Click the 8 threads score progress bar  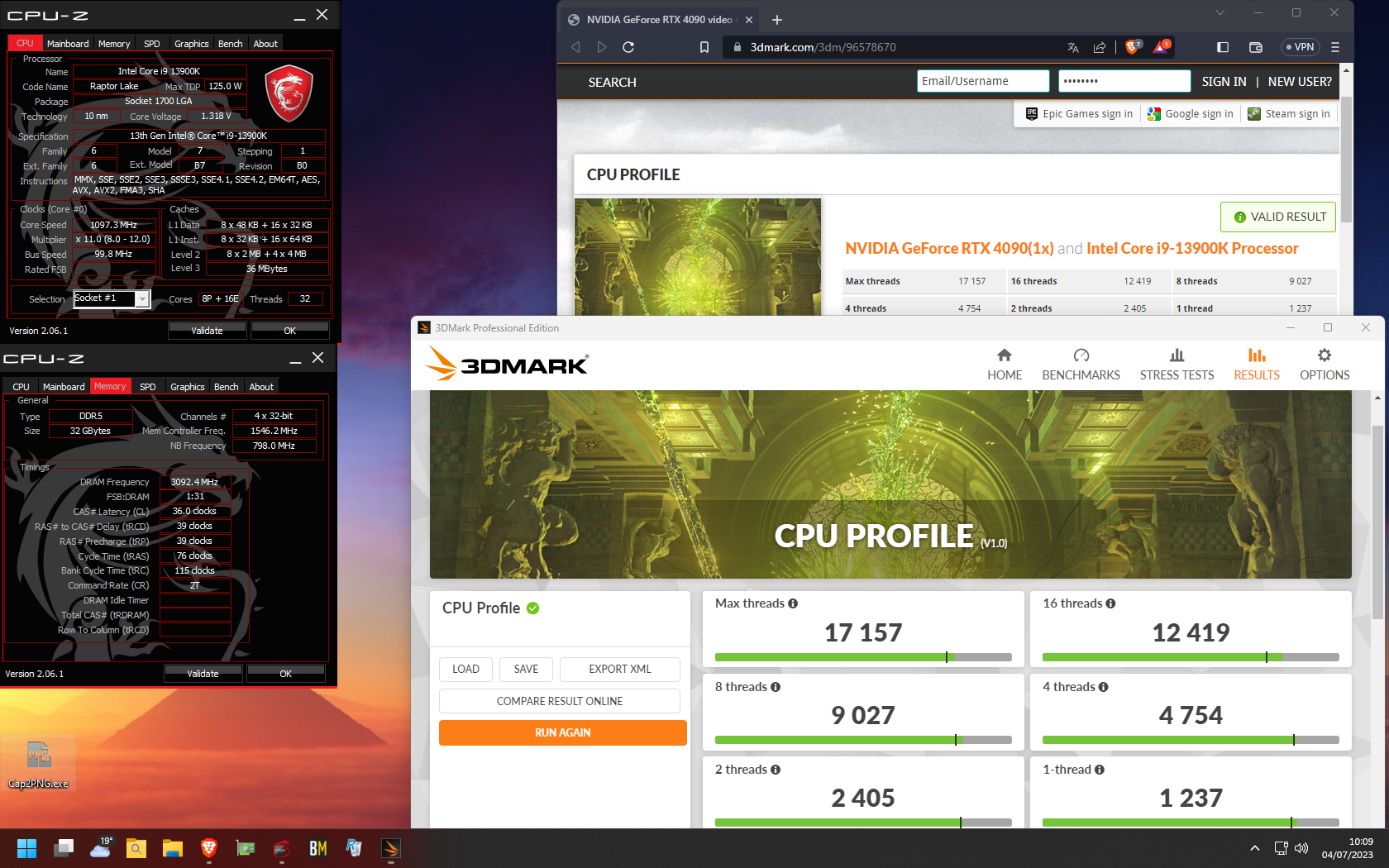coord(863,740)
